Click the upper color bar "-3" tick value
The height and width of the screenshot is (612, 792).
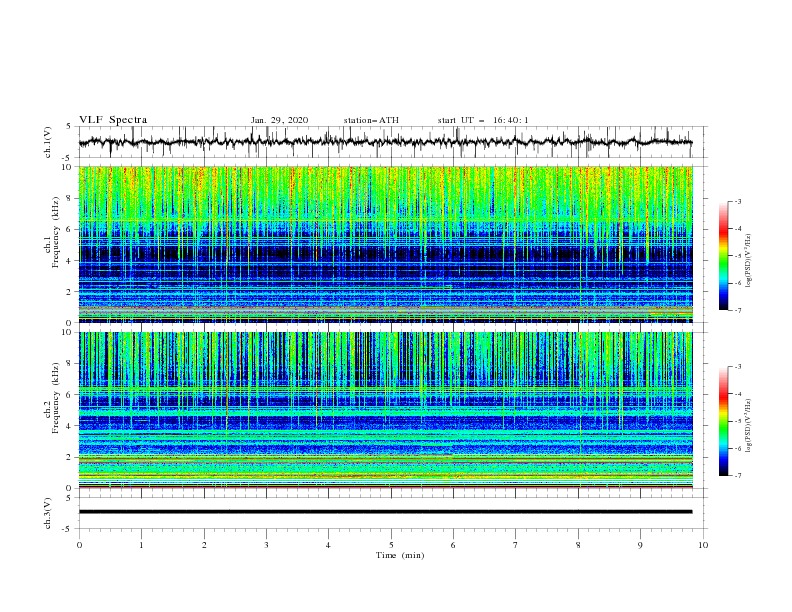(x=738, y=201)
